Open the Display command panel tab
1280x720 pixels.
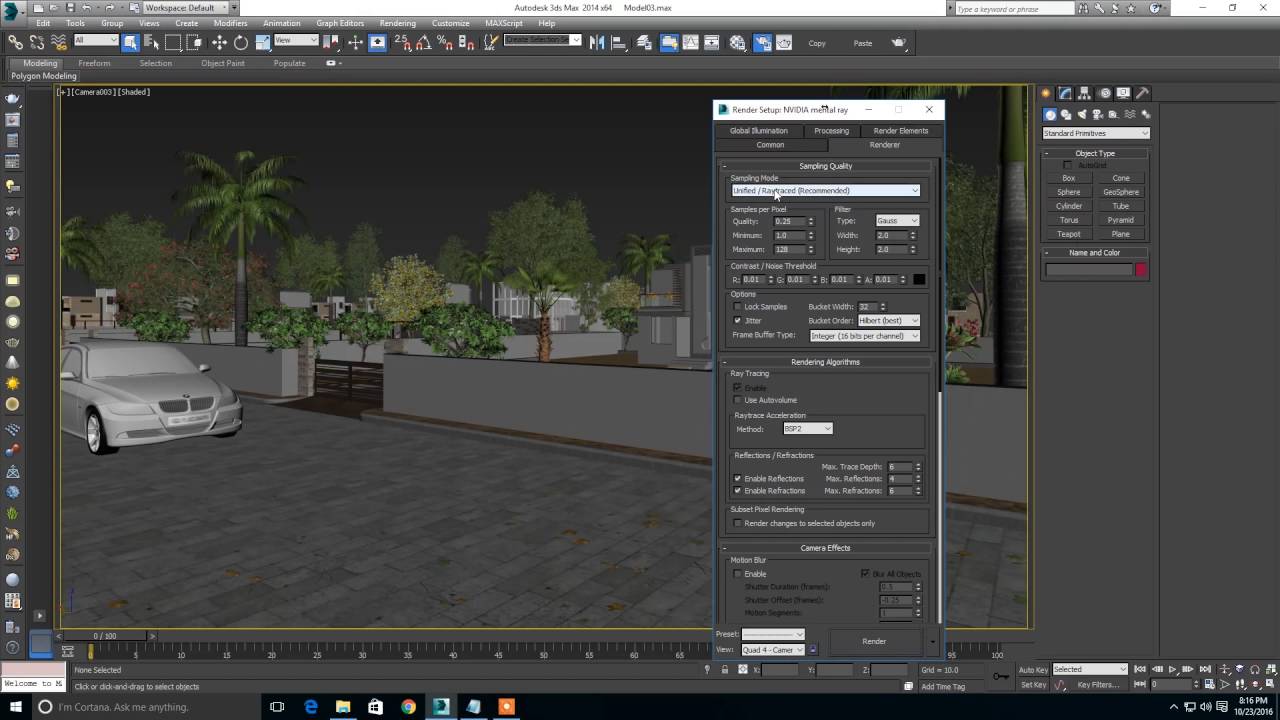(1123, 93)
